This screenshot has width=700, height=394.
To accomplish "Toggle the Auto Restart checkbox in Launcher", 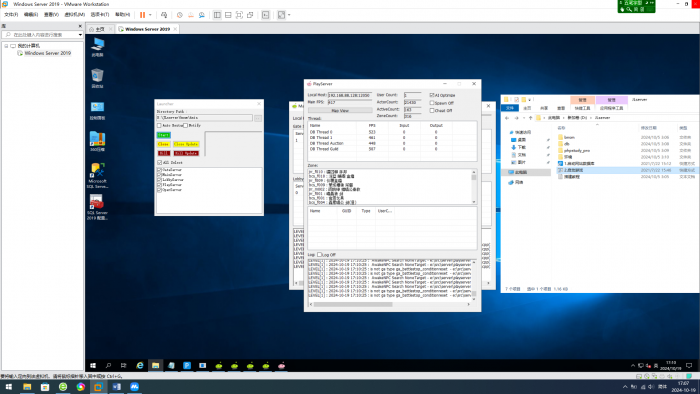I will tap(159, 125).
